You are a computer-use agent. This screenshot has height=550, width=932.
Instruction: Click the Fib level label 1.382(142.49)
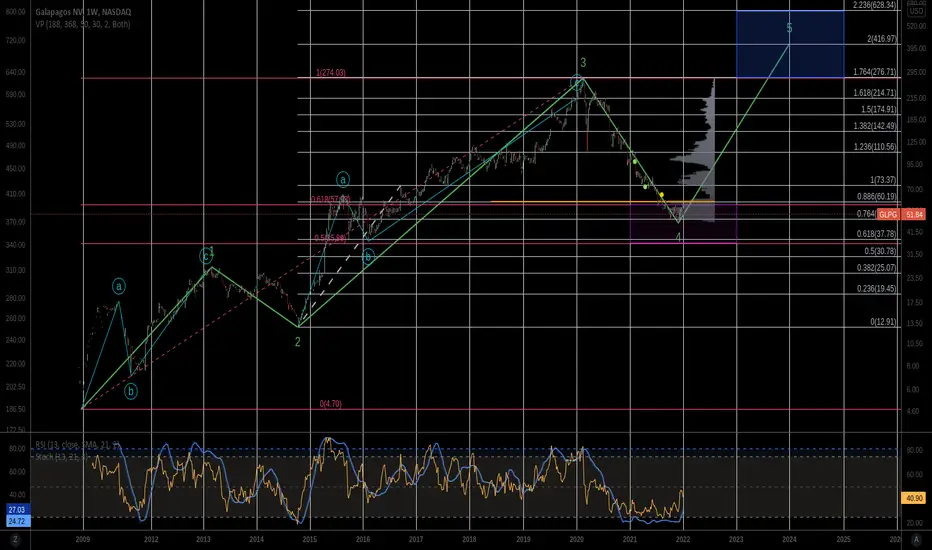pos(874,125)
